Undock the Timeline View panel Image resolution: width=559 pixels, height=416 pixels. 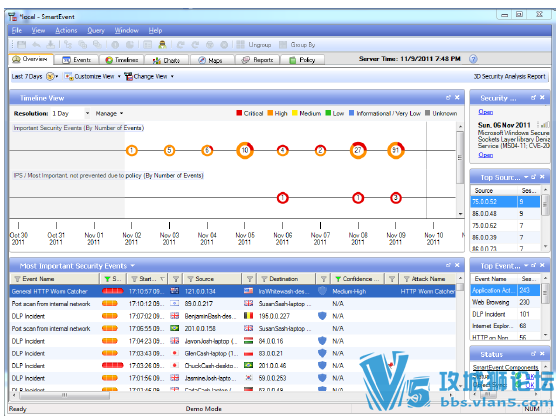(448, 97)
